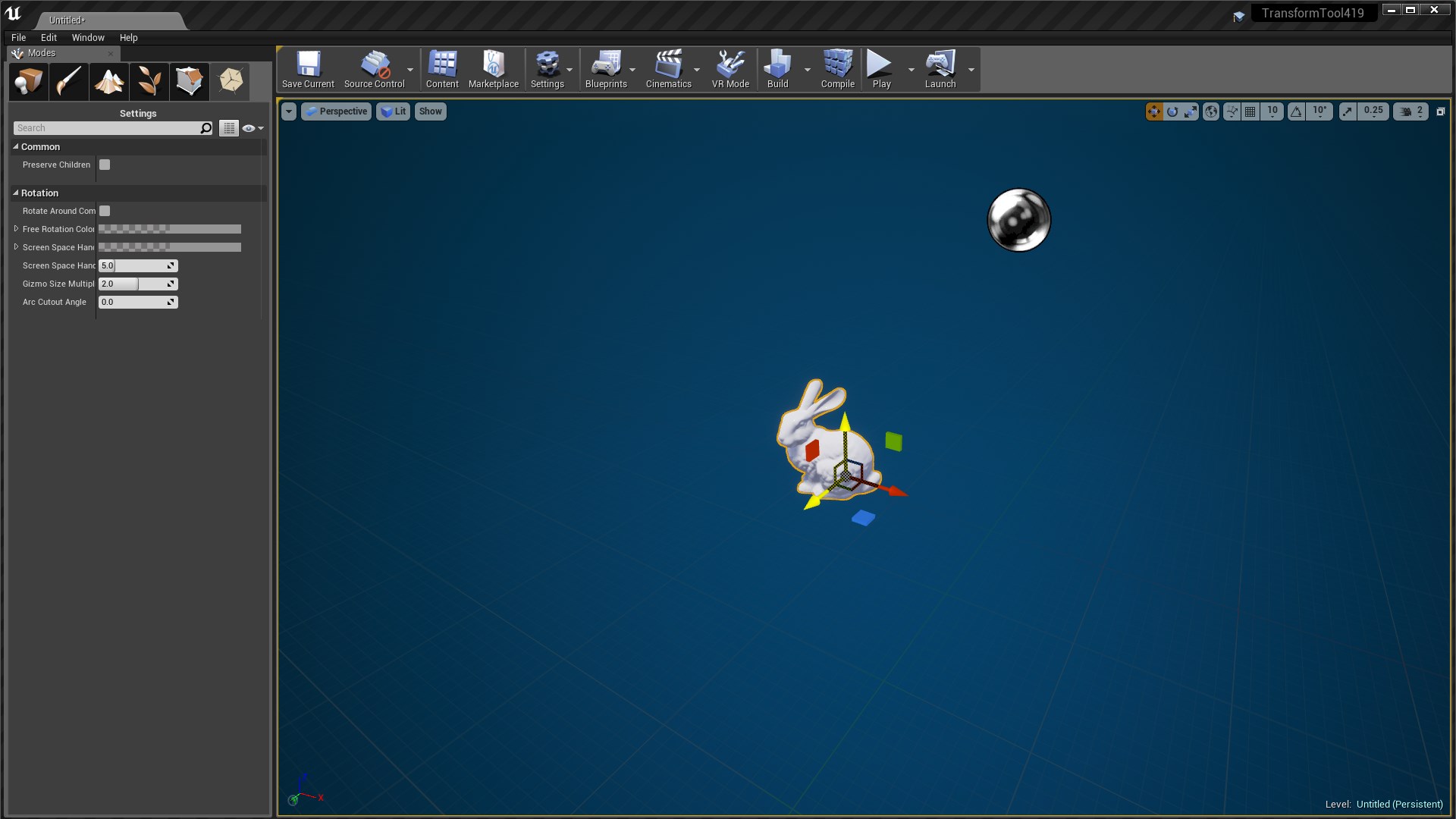Viewport: 1456px width, 819px height.
Task: Open the eye view options in Settings
Action: [x=253, y=128]
